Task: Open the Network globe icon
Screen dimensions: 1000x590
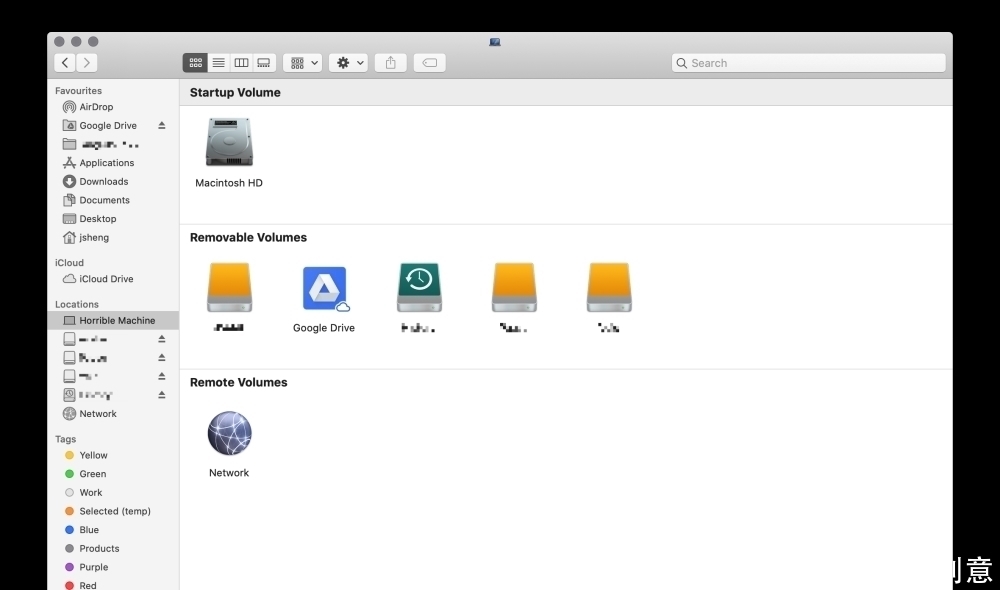Action: coord(229,433)
